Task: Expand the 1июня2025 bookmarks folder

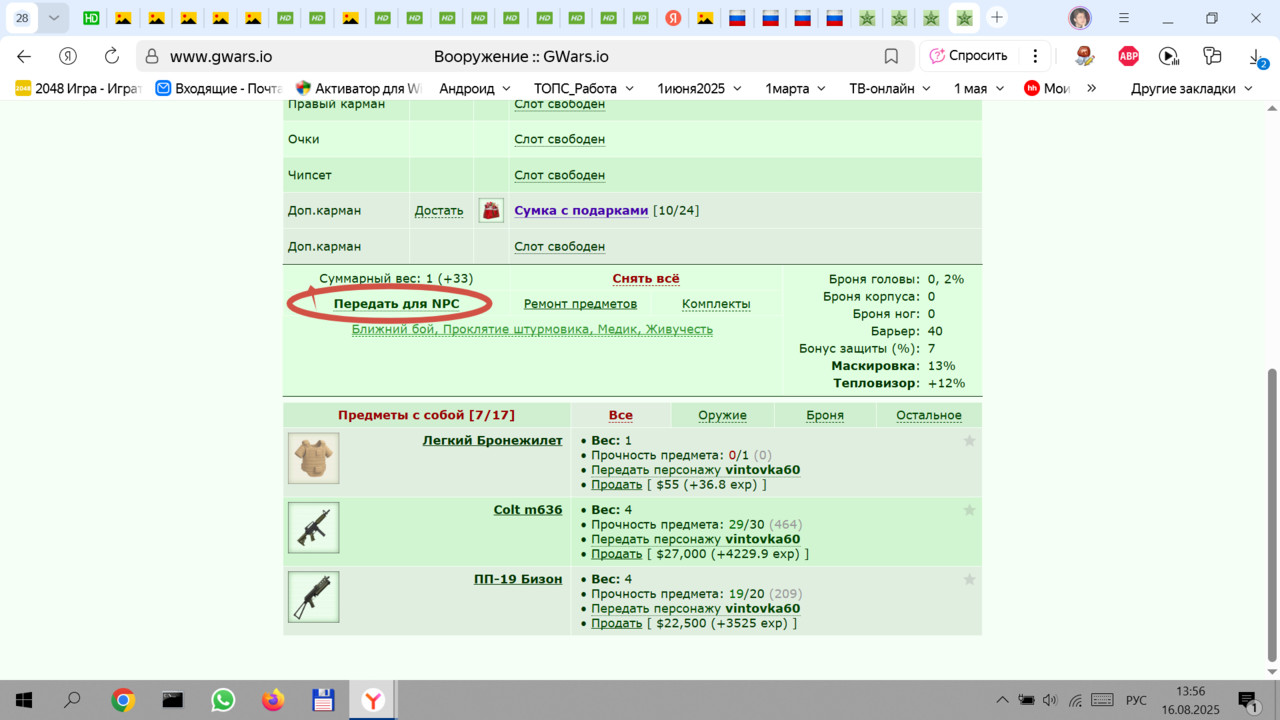Action: click(x=699, y=88)
